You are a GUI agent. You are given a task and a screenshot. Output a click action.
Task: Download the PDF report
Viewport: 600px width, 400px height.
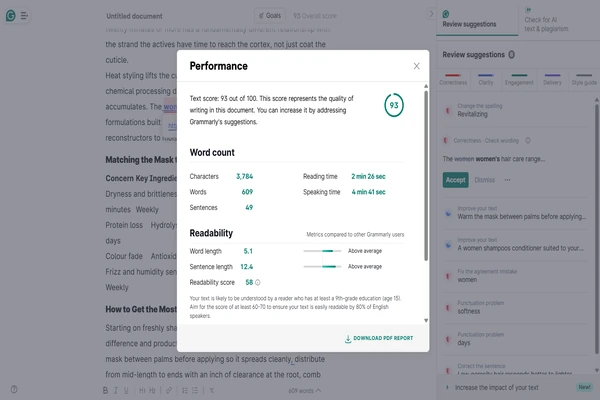[x=379, y=338]
